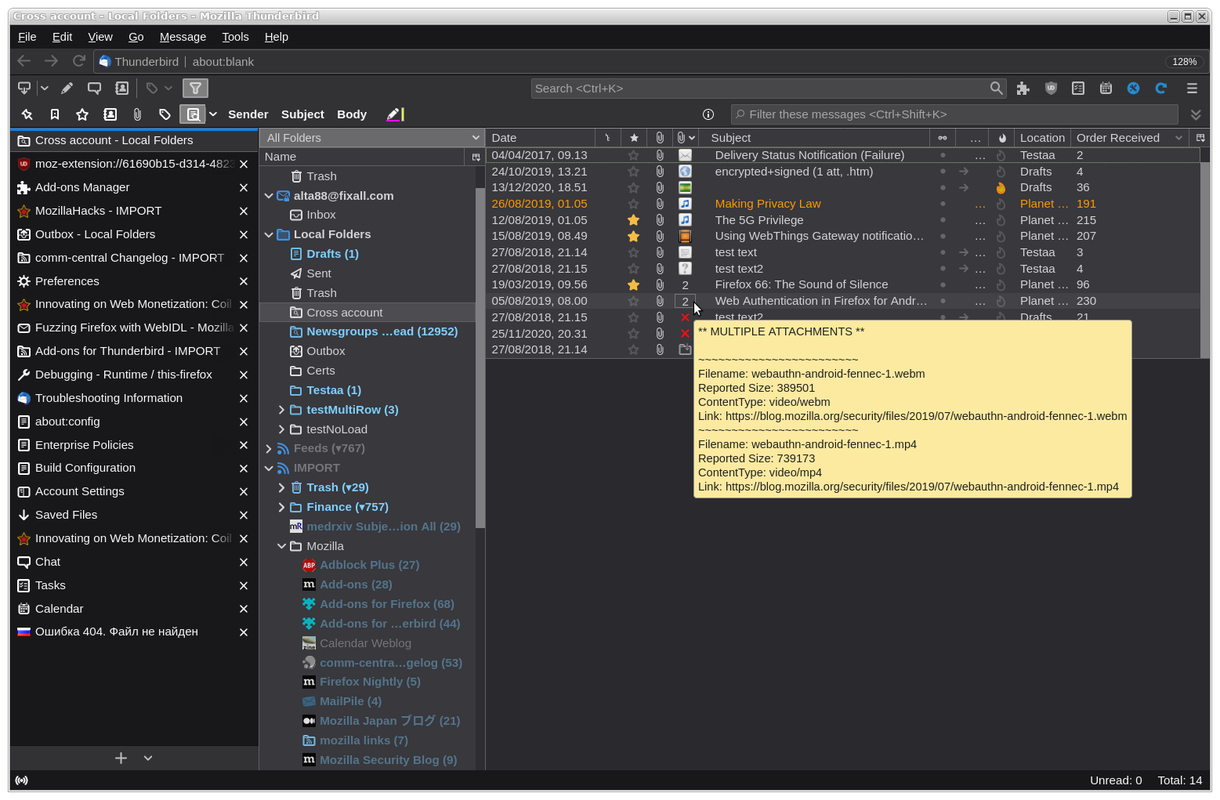Image resolution: width=1220 pixels, height=800 pixels.
Task: Collapse the alta88@fixall.com account
Action: (x=268, y=196)
